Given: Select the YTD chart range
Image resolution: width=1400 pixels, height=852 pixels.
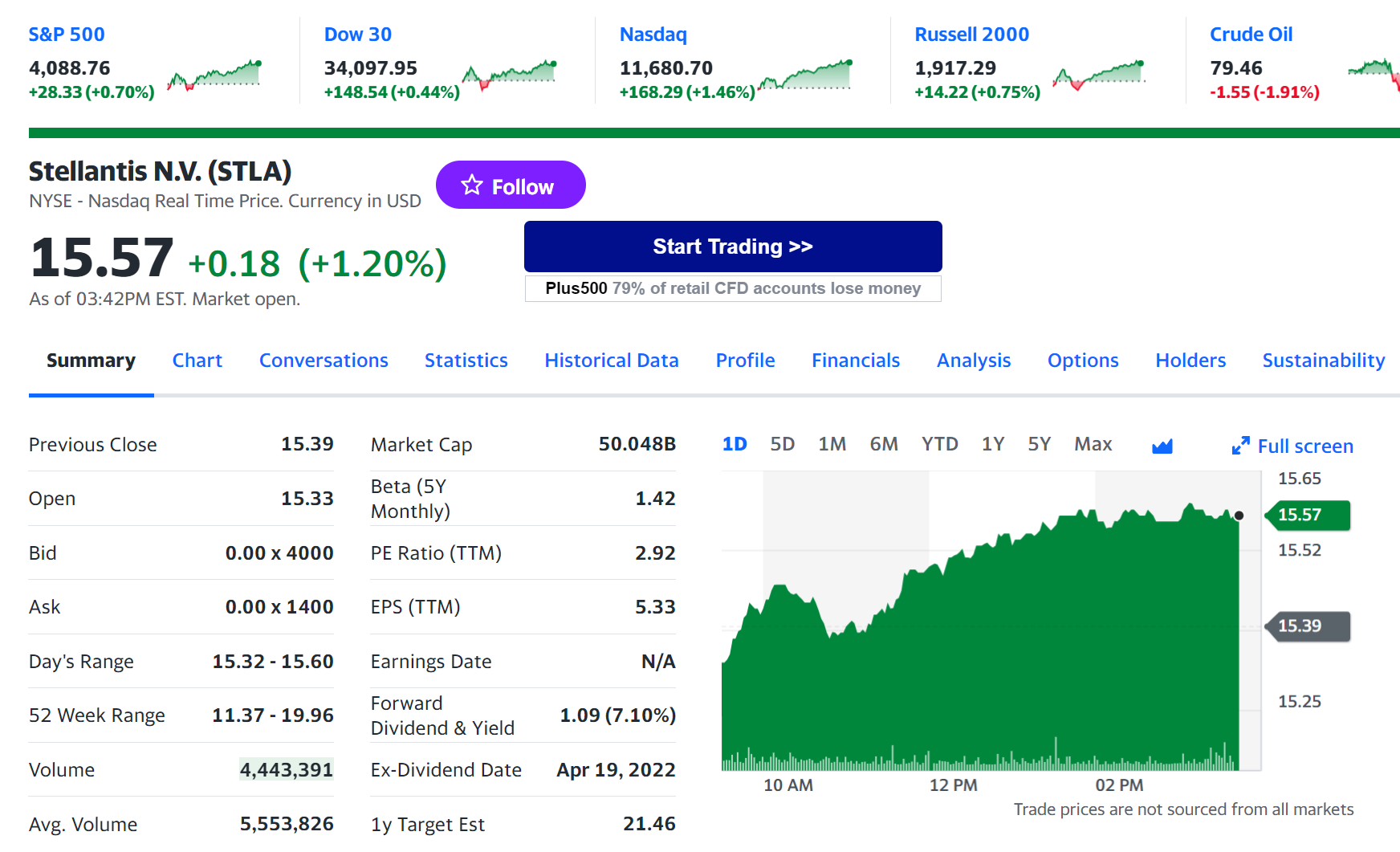Looking at the screenshot, I should (x=939, y=444).
